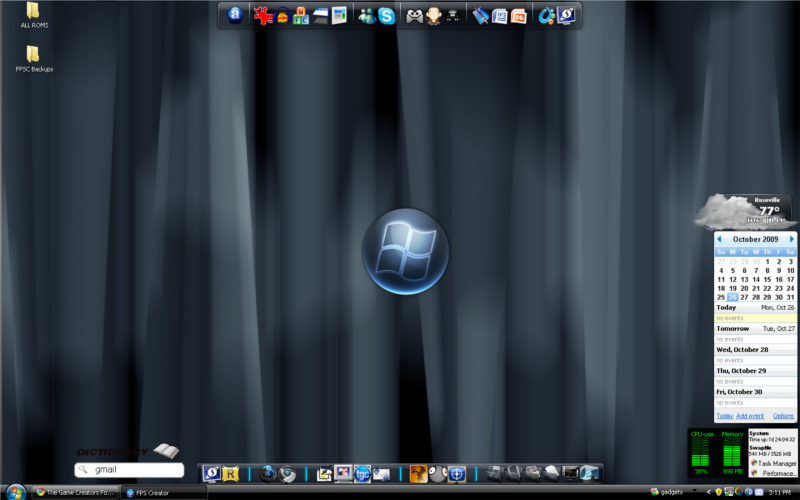Open the newspaper page icon in top dock

click(x=339, y=16)
